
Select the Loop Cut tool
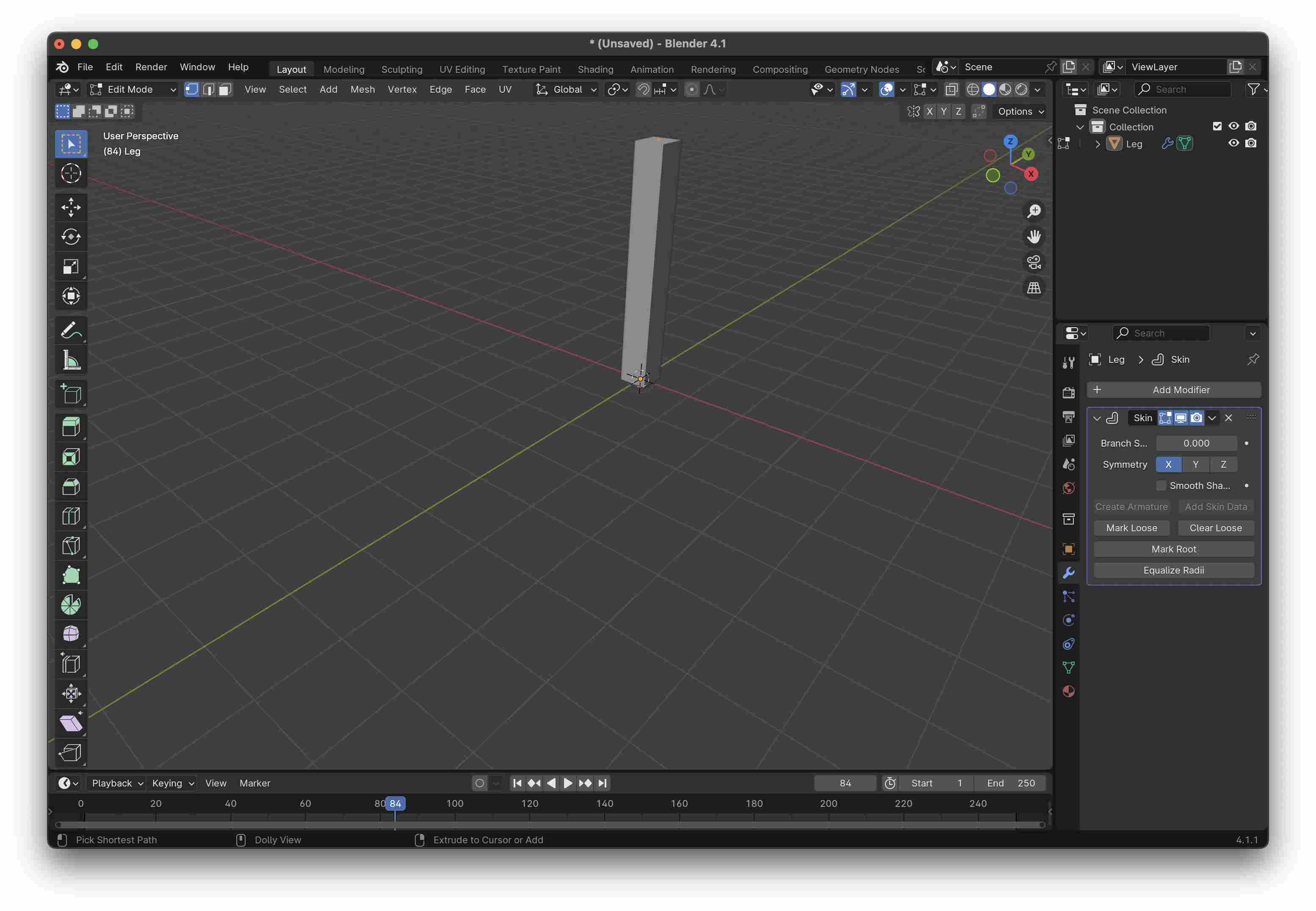71,516
